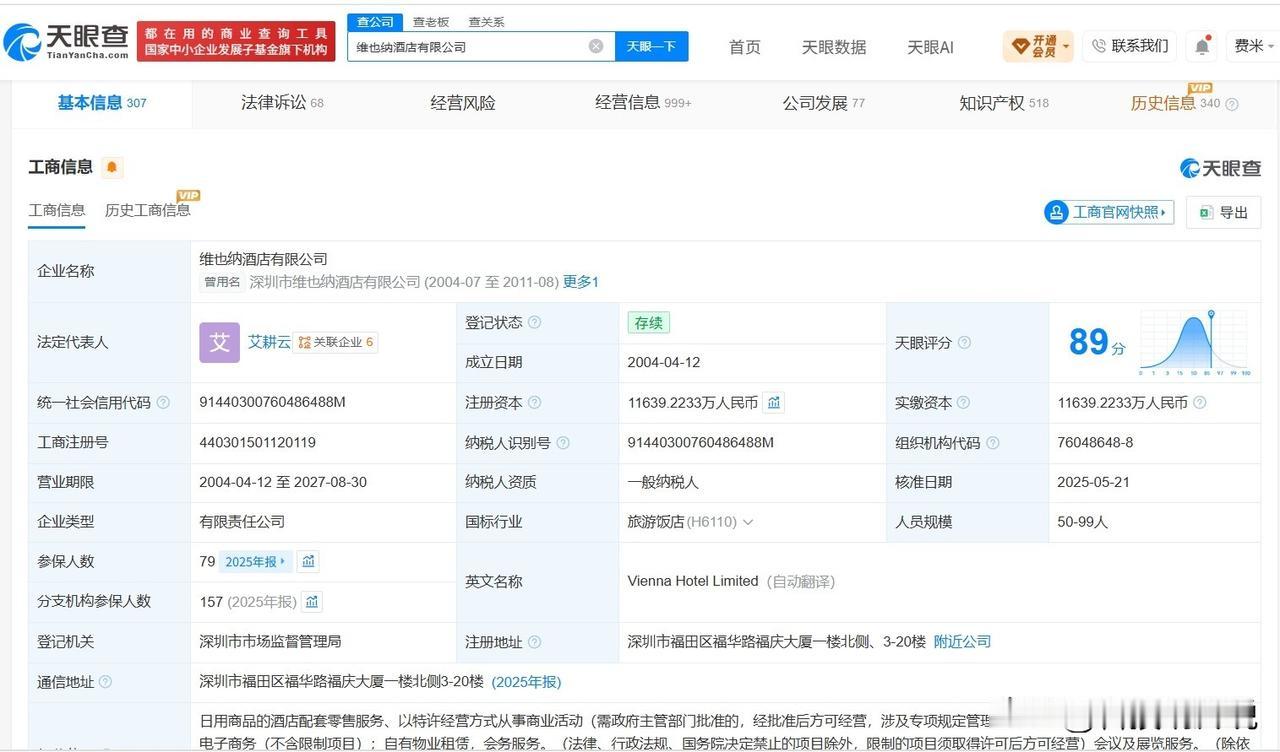Open the 法律诉讼 tab
Image resolution: width=1280 pixels, height=752 pixels.
click(x=282, y=103)
